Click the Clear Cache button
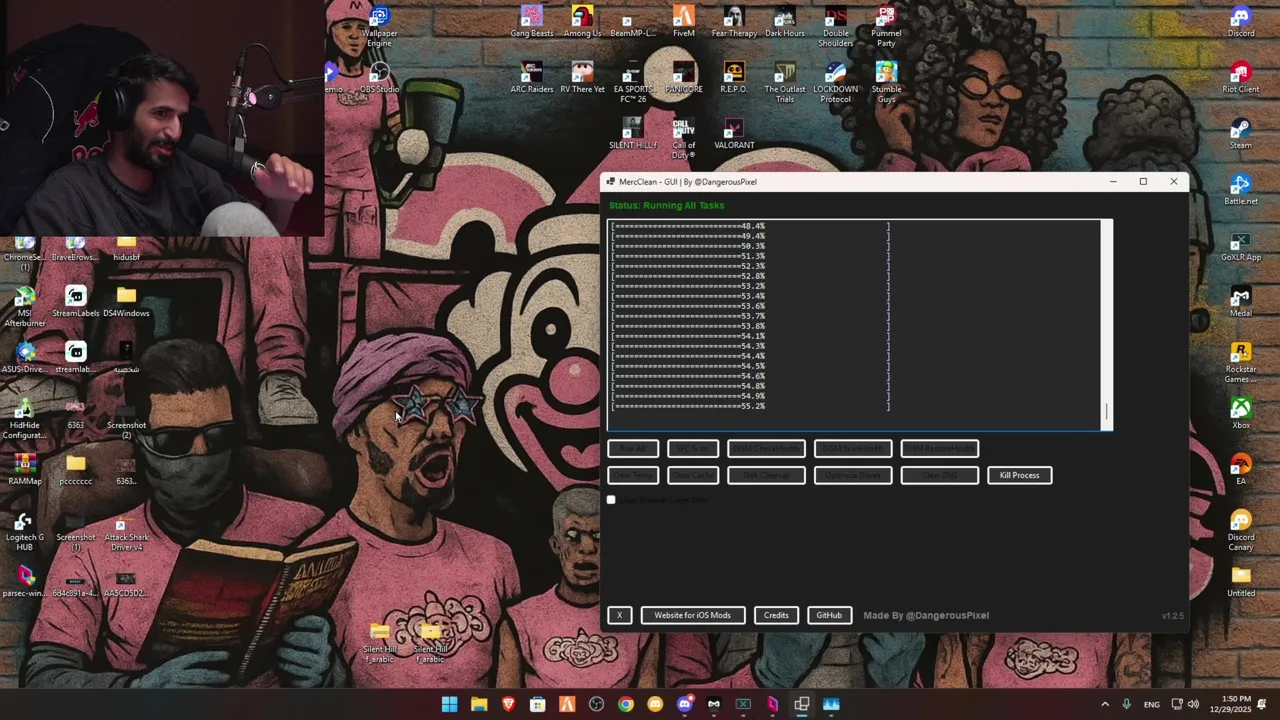 (693, 475)
